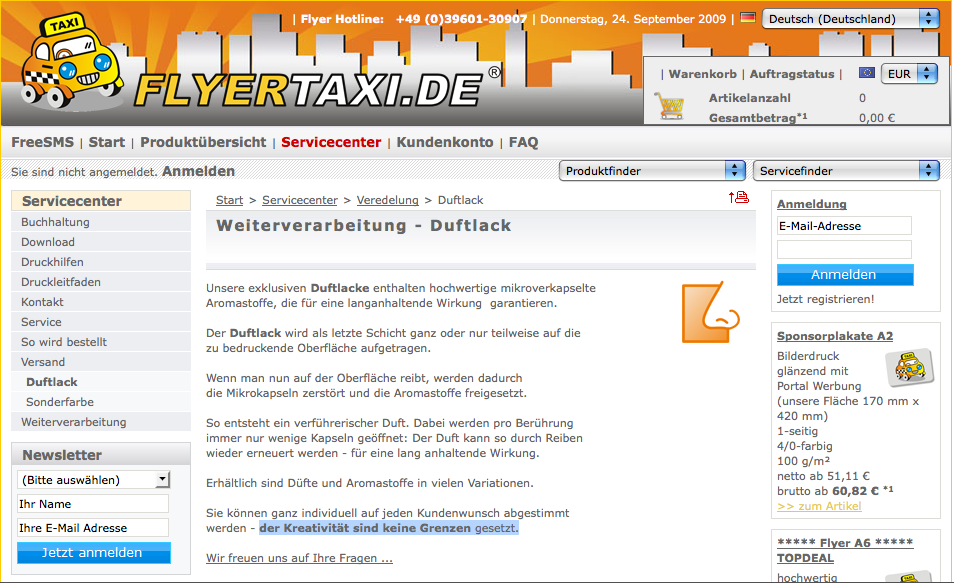Select Duftlack in the sidebar
This screenshot has width=954, height=583.
(101, 382)
